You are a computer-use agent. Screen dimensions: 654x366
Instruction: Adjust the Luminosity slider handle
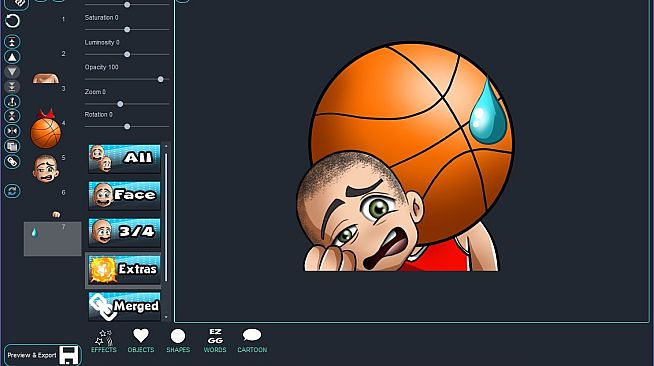click(127, 55)
